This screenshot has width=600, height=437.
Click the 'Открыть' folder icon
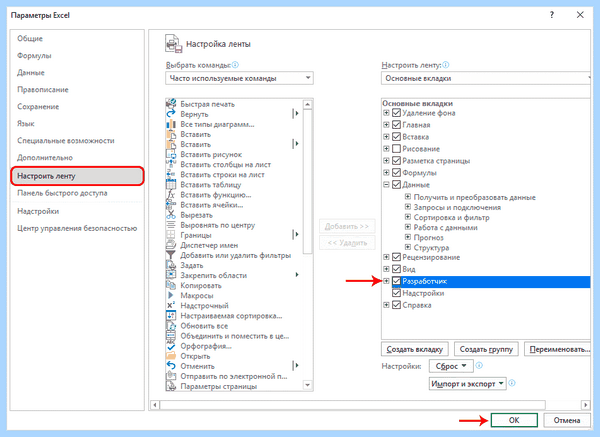click(x=171, y=356)
